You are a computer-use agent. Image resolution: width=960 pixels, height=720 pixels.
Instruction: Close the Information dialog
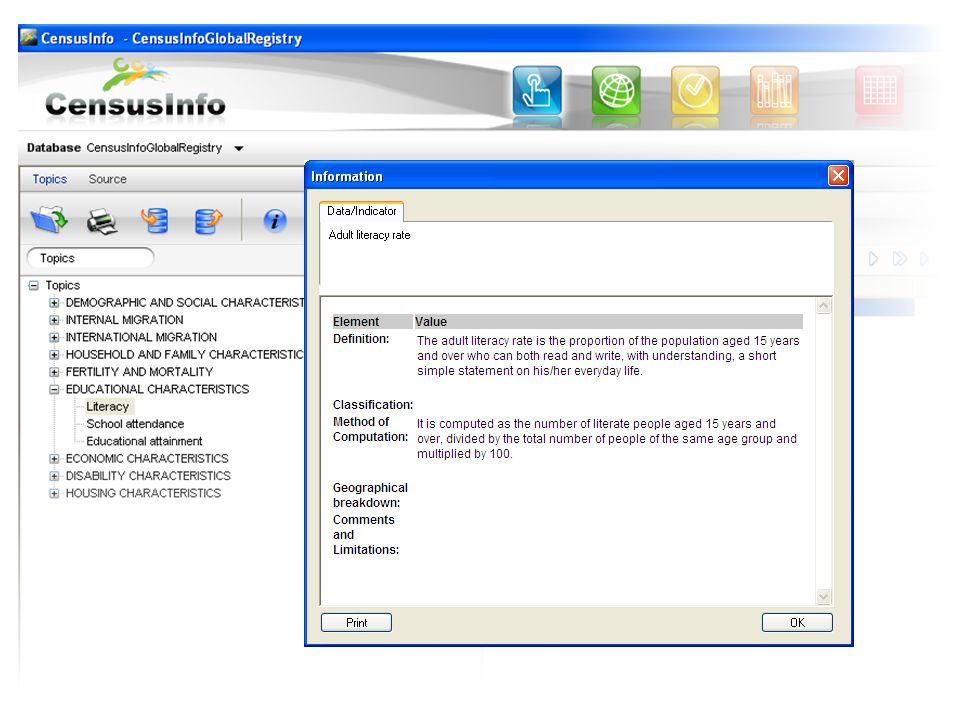click(838, 176)
